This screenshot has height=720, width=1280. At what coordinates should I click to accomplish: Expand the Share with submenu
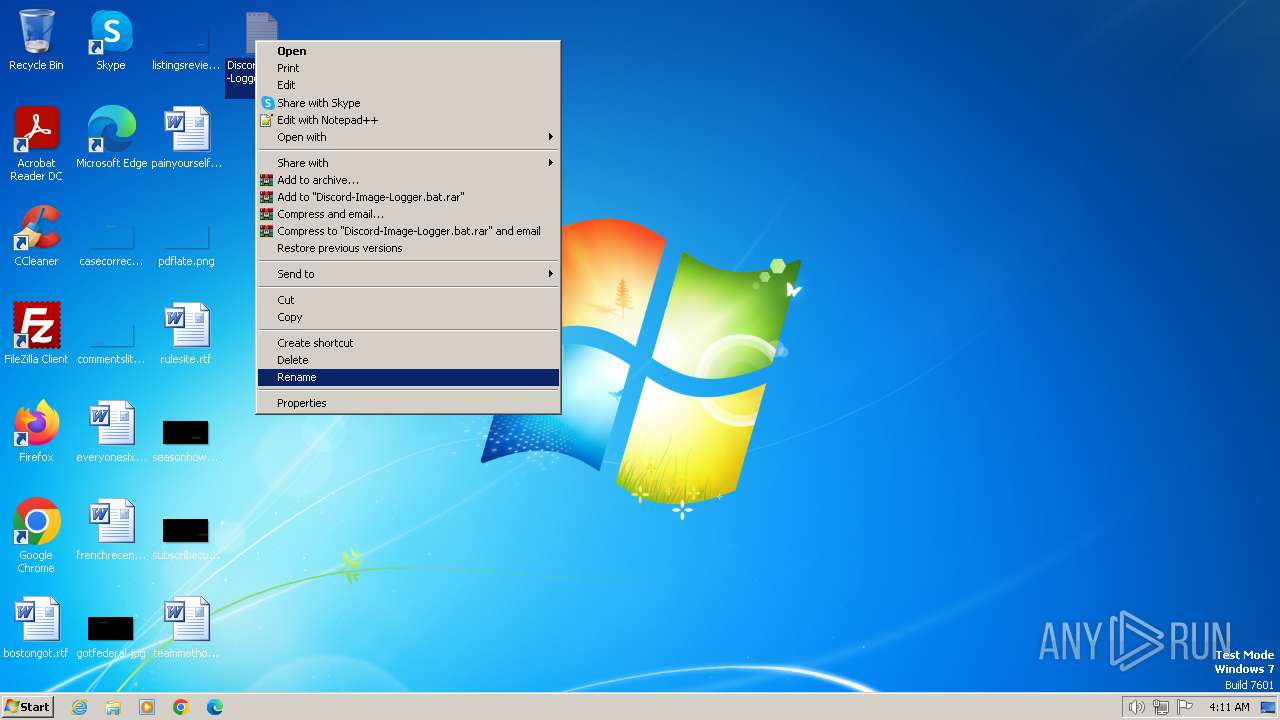(408, 163)
